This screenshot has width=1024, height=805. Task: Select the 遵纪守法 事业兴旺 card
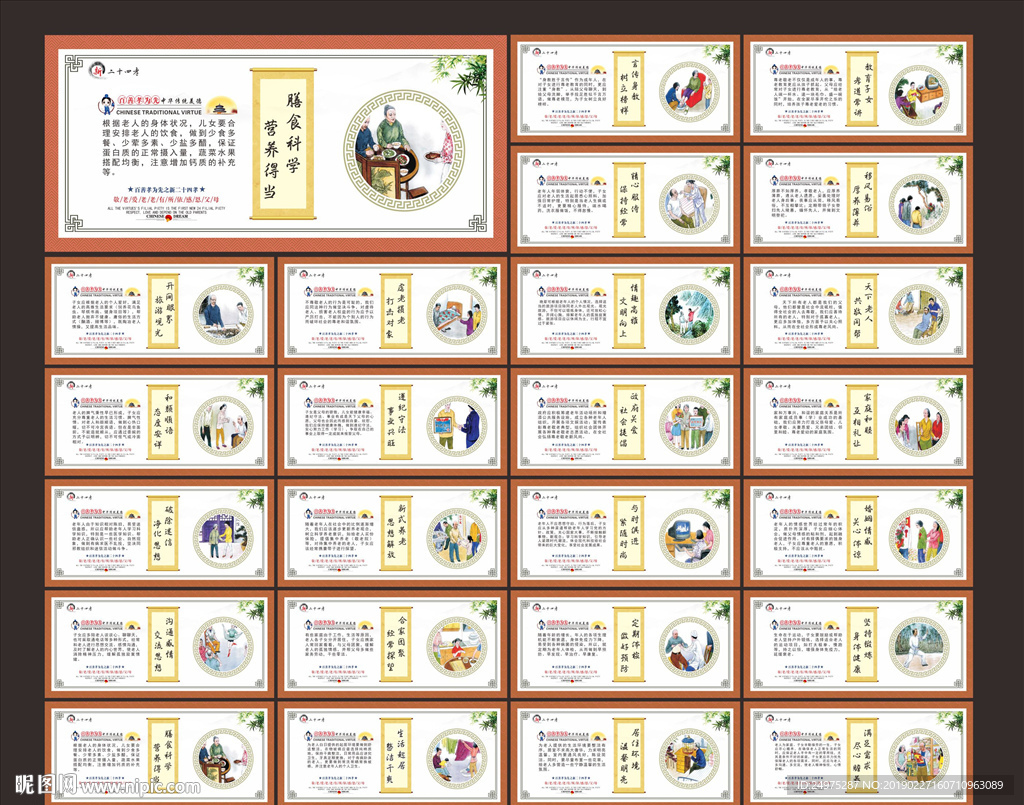coord(392,422)
